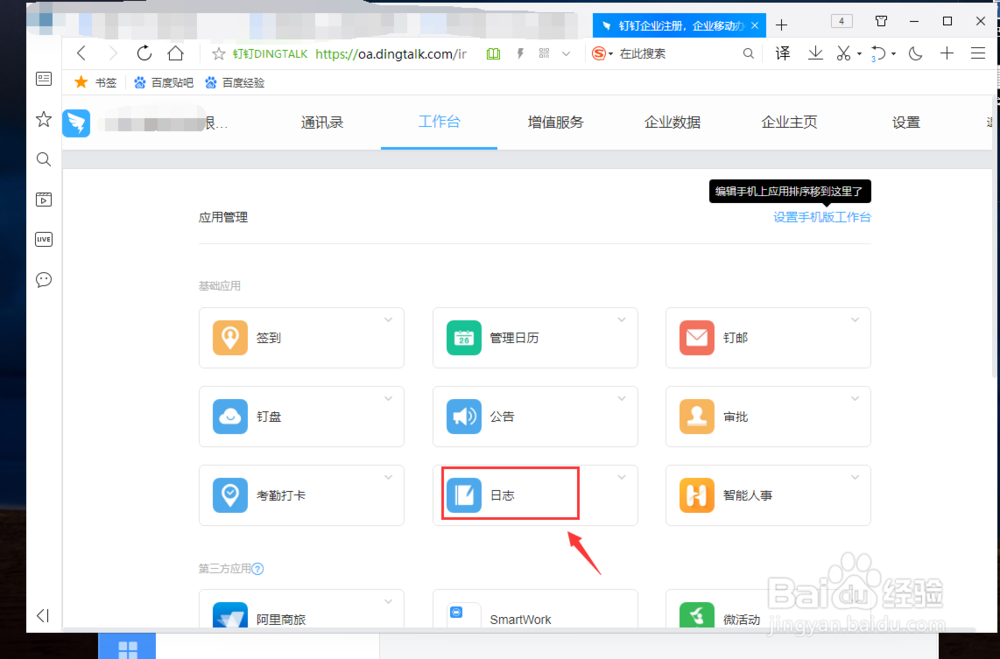1000x659 pixels.
Task: Open the 钉邮 mail app icon
Action: pos(696,337)
